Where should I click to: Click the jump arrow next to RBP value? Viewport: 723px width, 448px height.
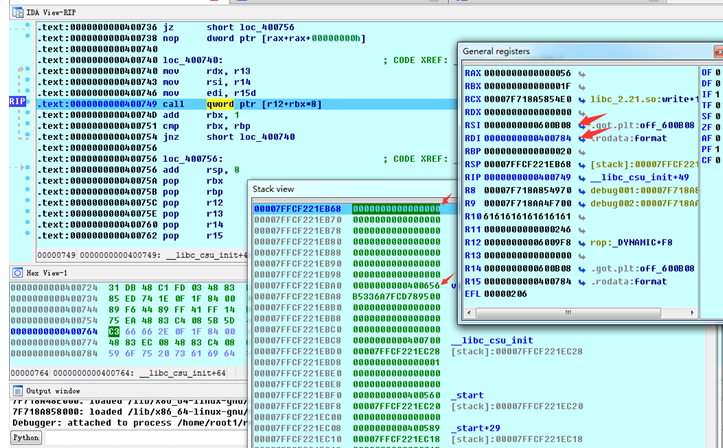tap(582, 152)
